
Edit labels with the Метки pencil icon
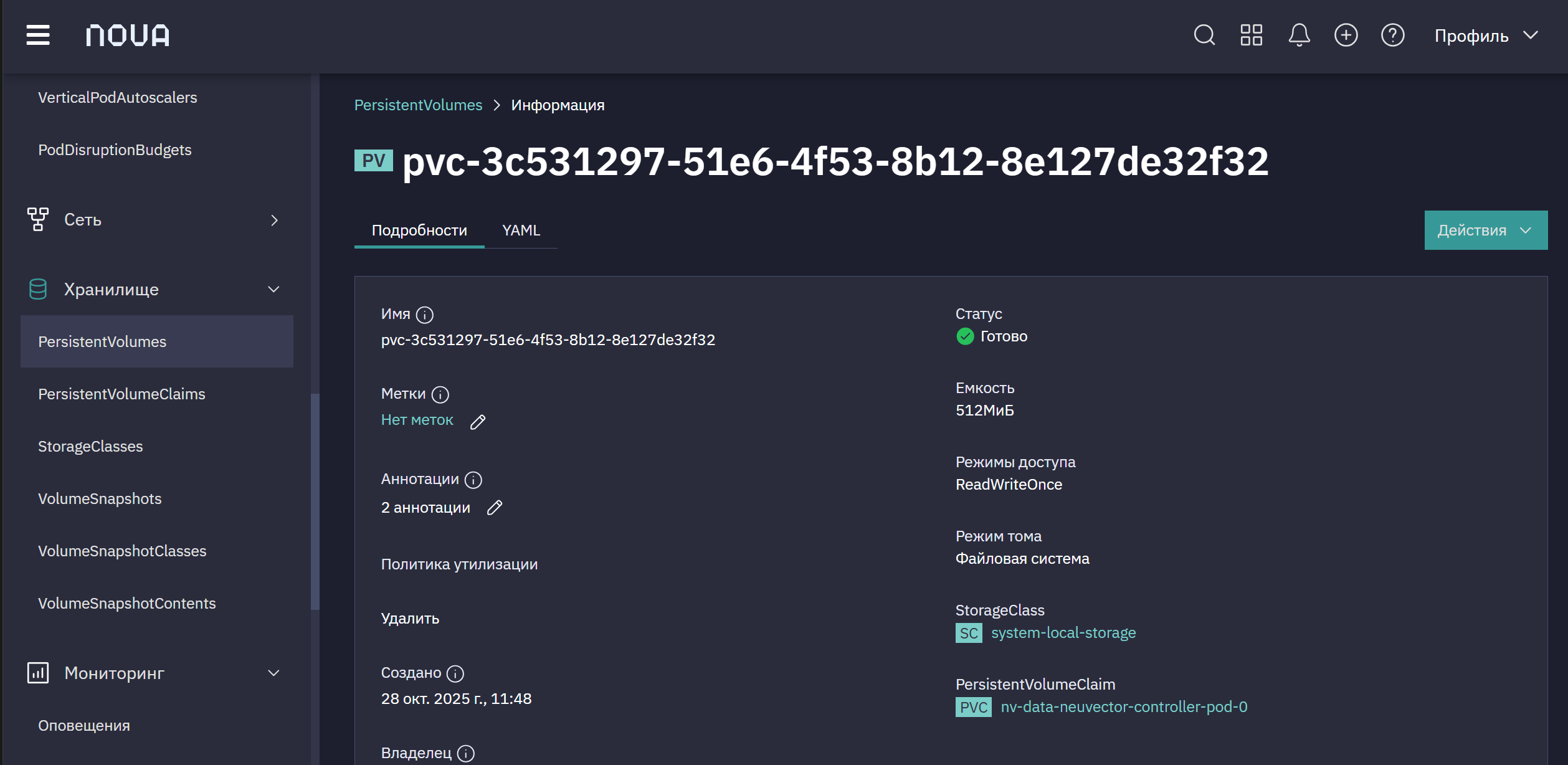pos(478,422)
